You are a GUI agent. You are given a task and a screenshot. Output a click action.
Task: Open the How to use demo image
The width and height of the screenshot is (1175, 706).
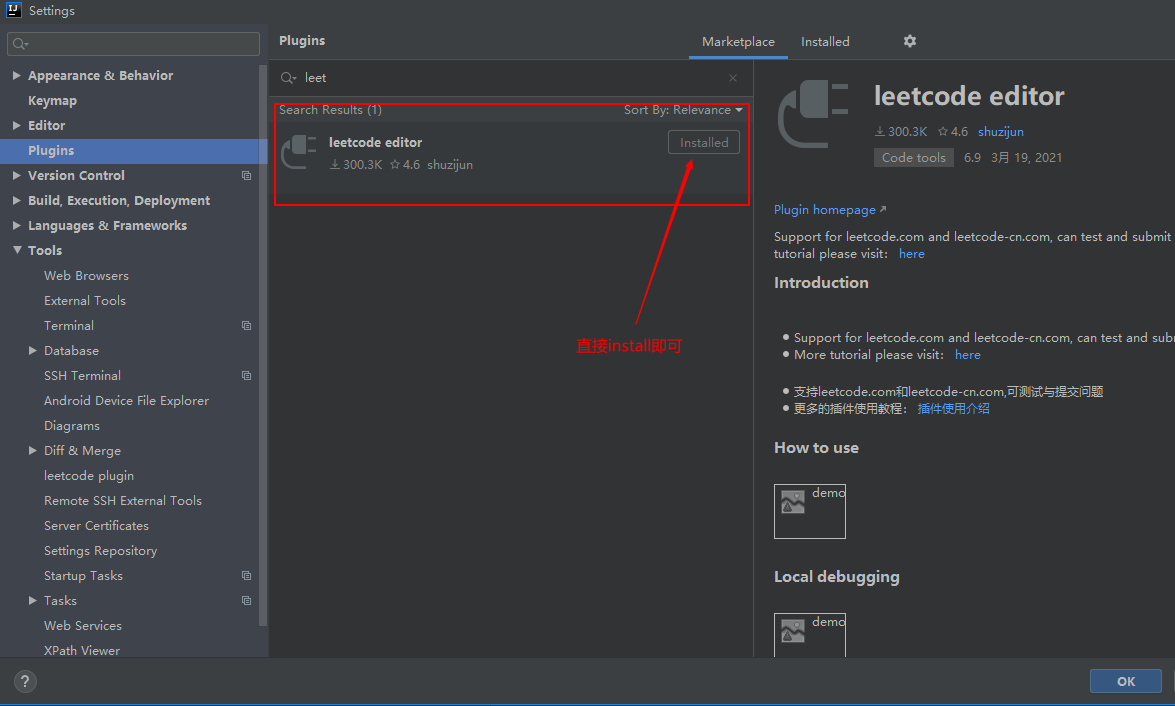809,511
